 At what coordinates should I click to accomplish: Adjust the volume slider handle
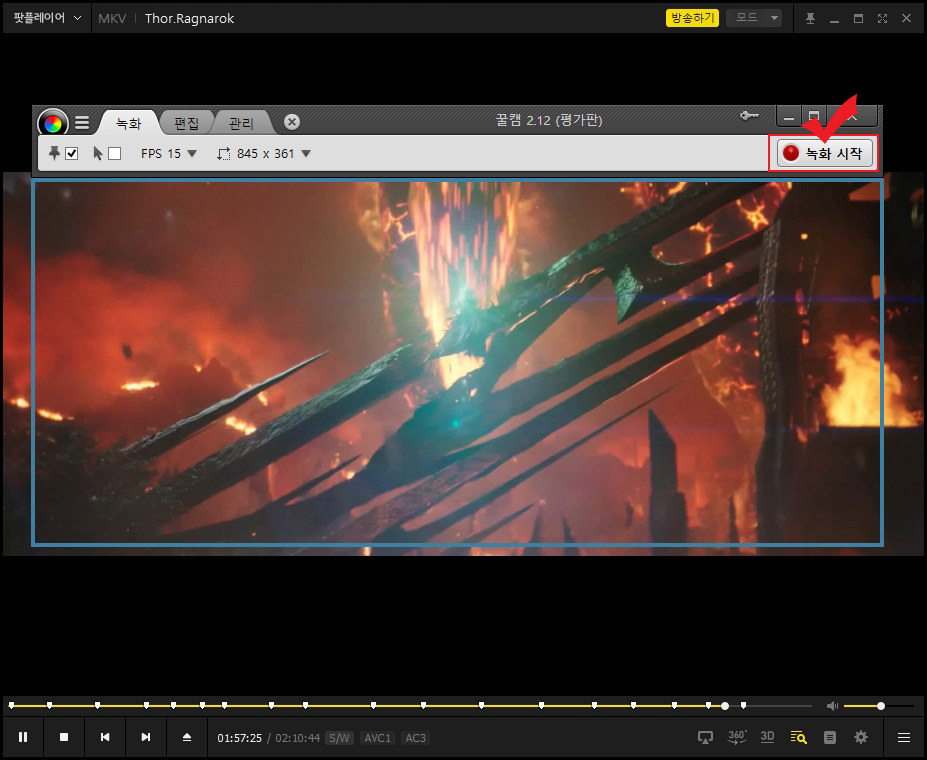(x=881, y=706)
